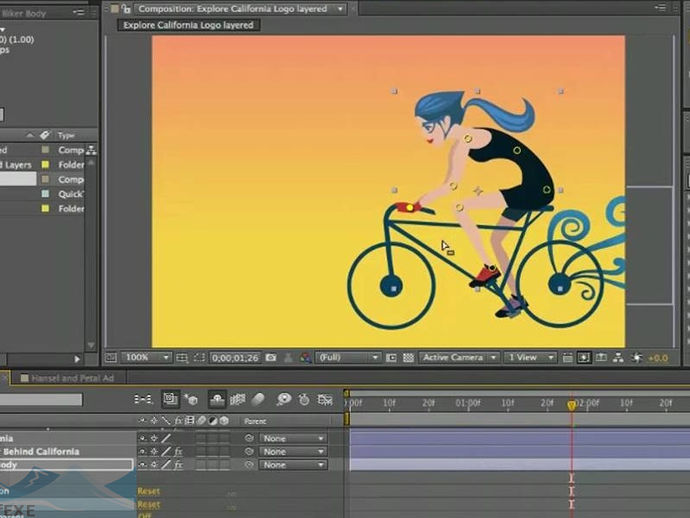This screenshot has width=690, height=518.
Task: Open composition mini-flowchart in timeline toolbar
Action: pyautogui.click(x=143, y=399)
